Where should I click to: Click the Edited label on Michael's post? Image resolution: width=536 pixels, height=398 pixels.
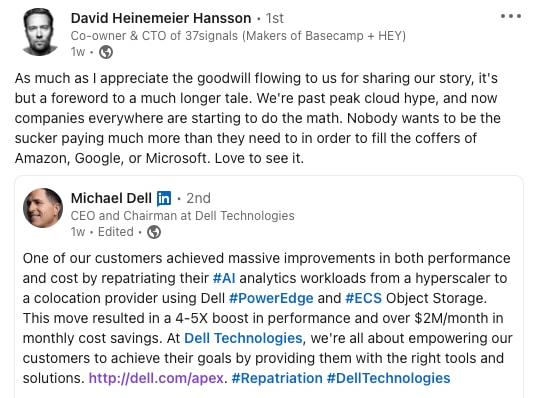pos(116,232)
